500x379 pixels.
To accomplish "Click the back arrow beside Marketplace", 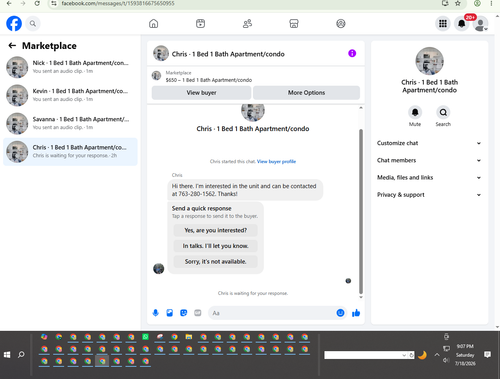I will pos(12,46).
